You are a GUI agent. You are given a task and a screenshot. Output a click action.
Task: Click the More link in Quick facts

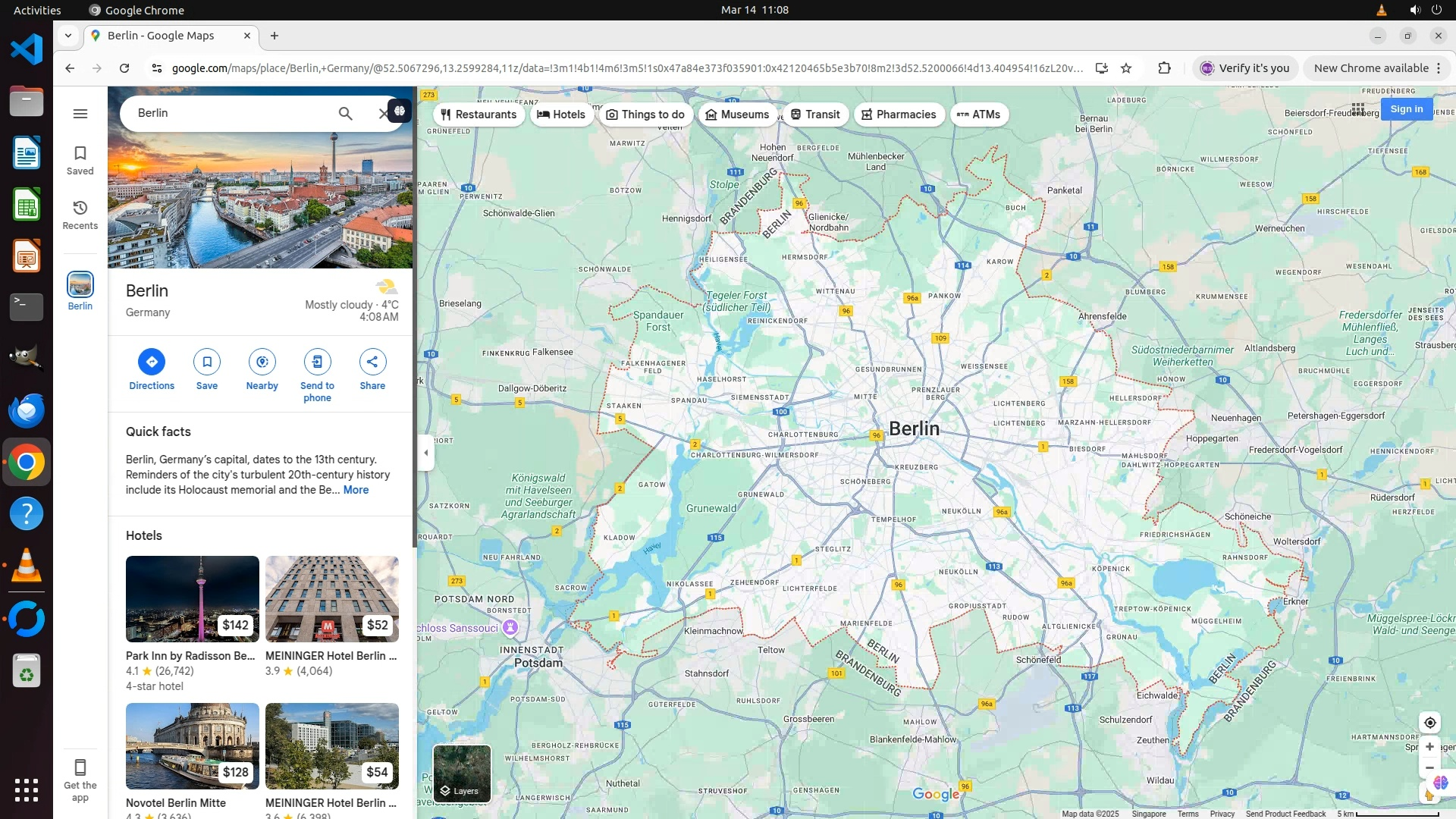(356, 490)
